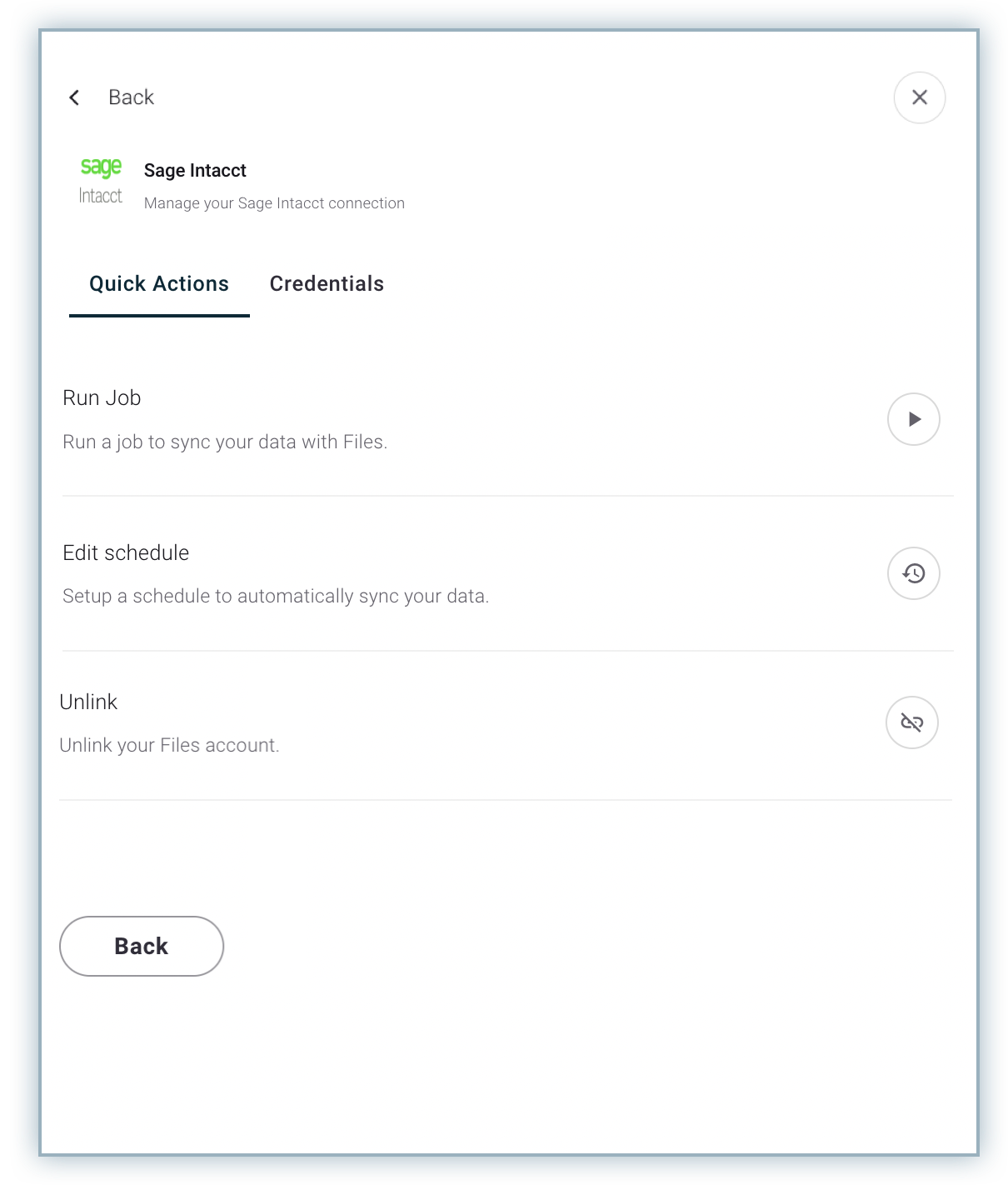Viewport: 1008px width, 1185px height.
Task: Click the Edit schedule title
Action: pyautogui.click(x=126, y=553)
